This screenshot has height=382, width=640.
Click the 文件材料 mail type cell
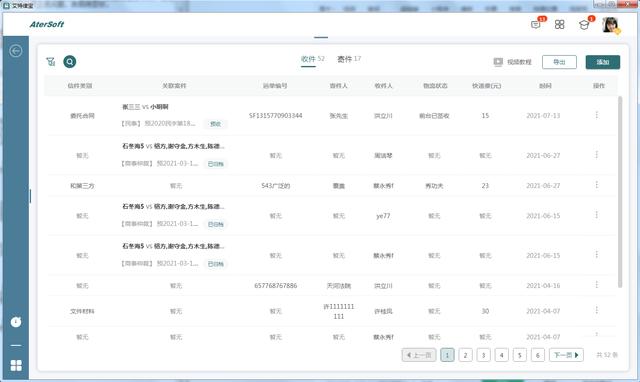[82, 311]
